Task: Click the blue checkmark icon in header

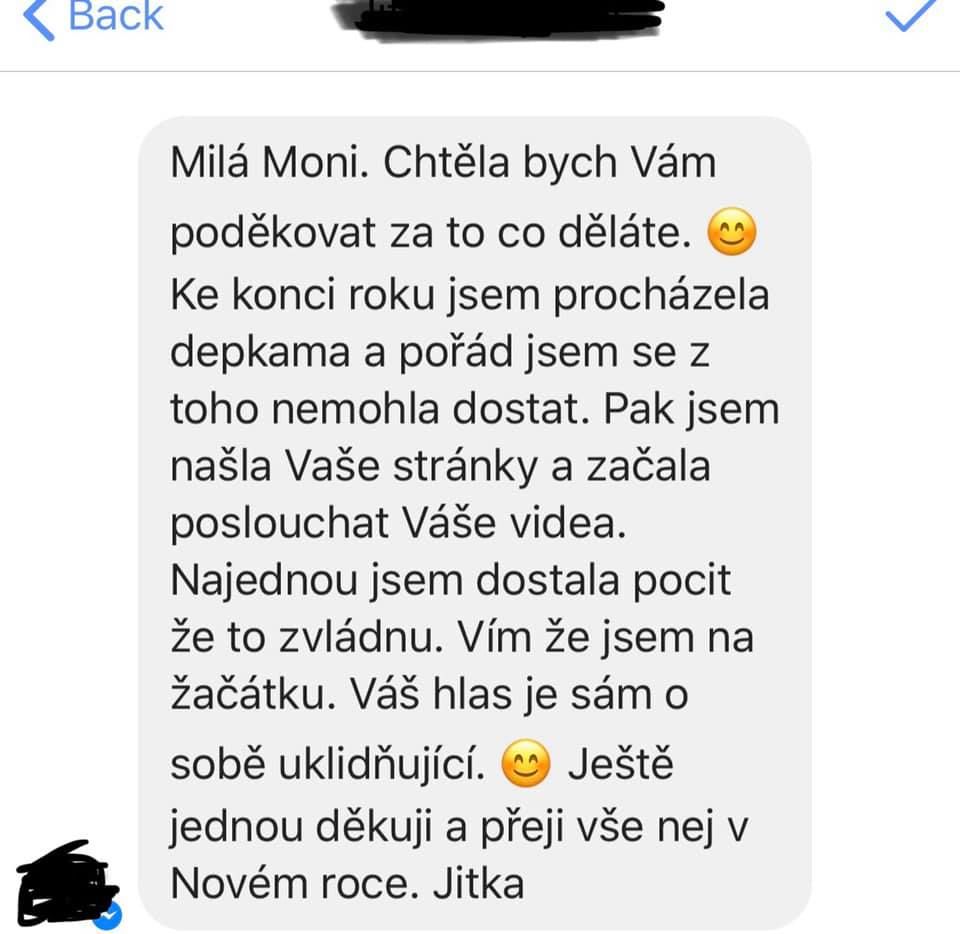Action: [910, 15]
